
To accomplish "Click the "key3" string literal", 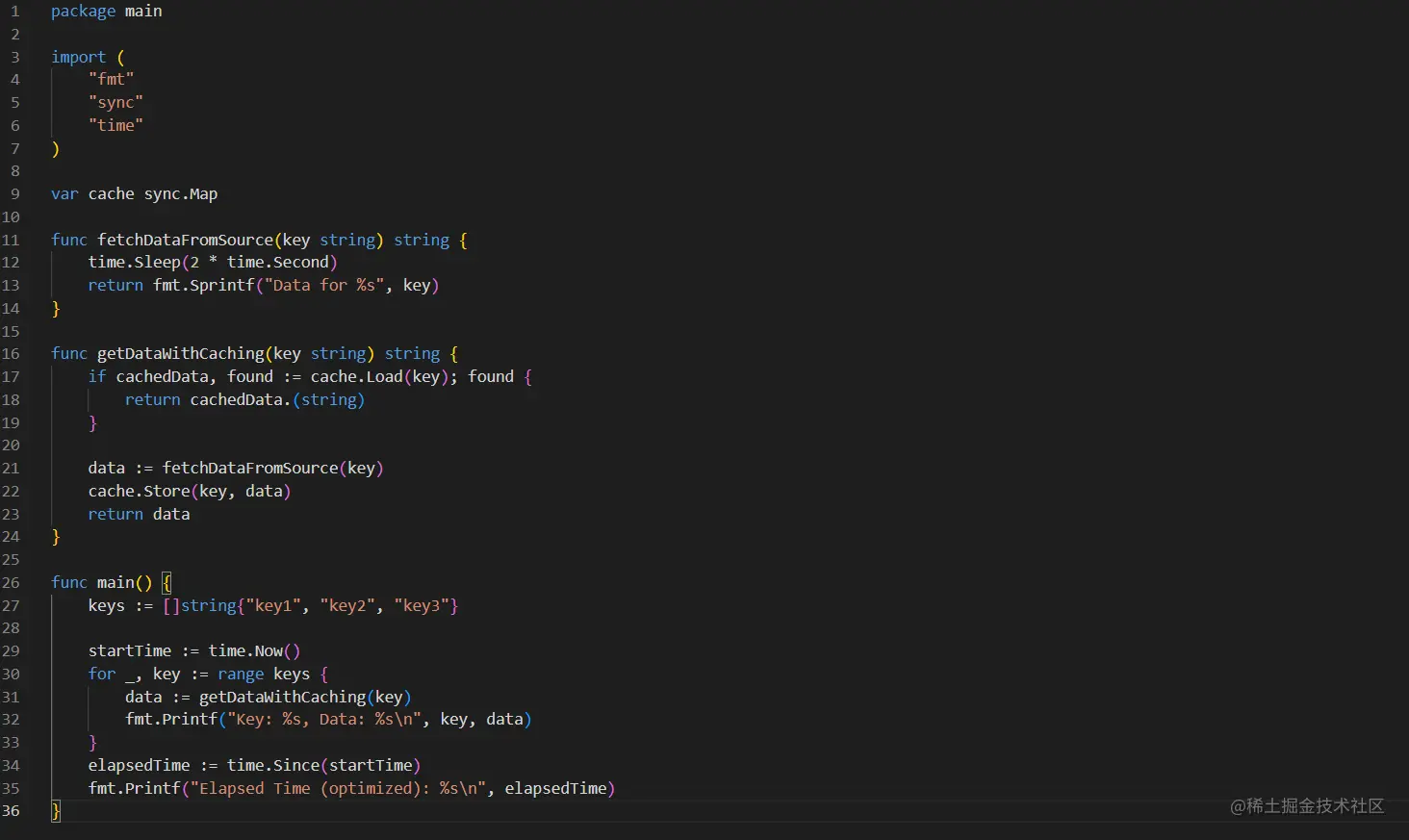I will tap(422, 606).
